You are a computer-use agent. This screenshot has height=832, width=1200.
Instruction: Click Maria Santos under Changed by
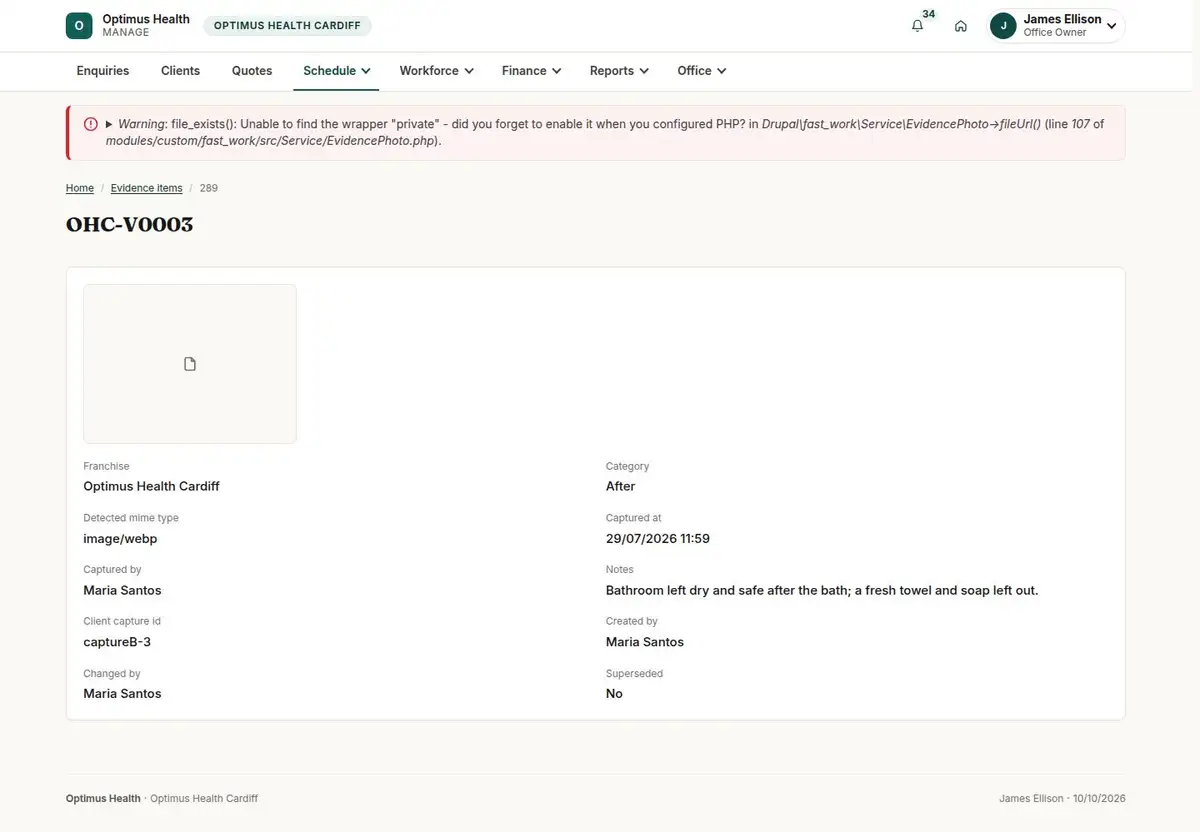[122, 694]
